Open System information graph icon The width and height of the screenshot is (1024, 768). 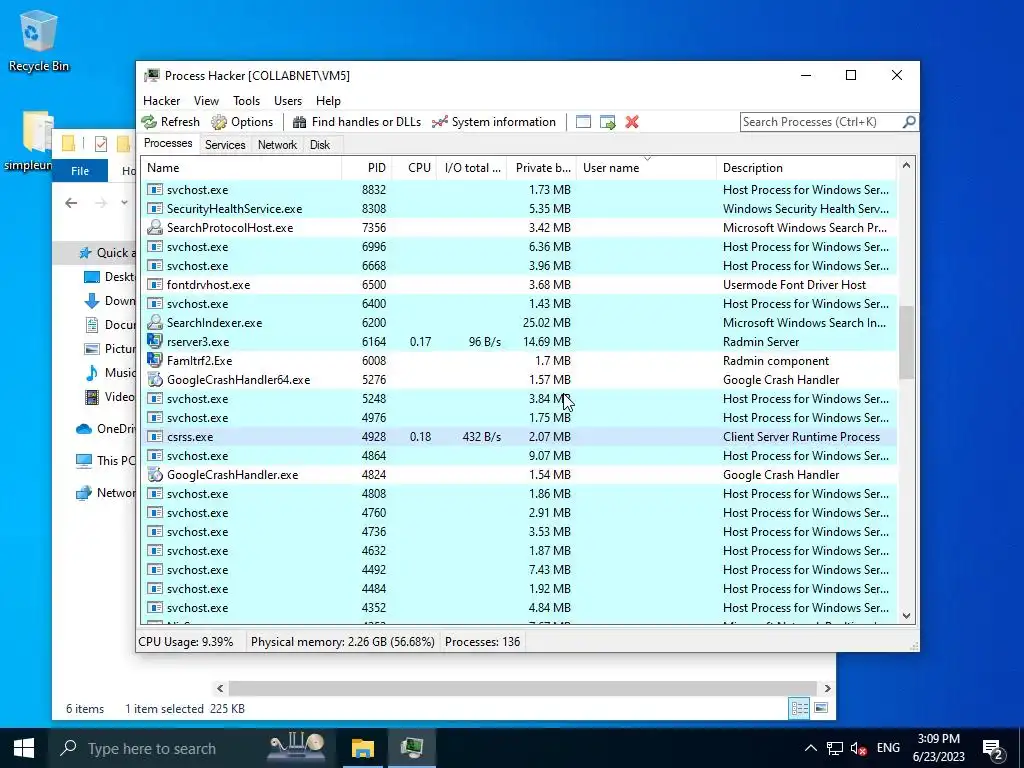[x=440, y=122]
